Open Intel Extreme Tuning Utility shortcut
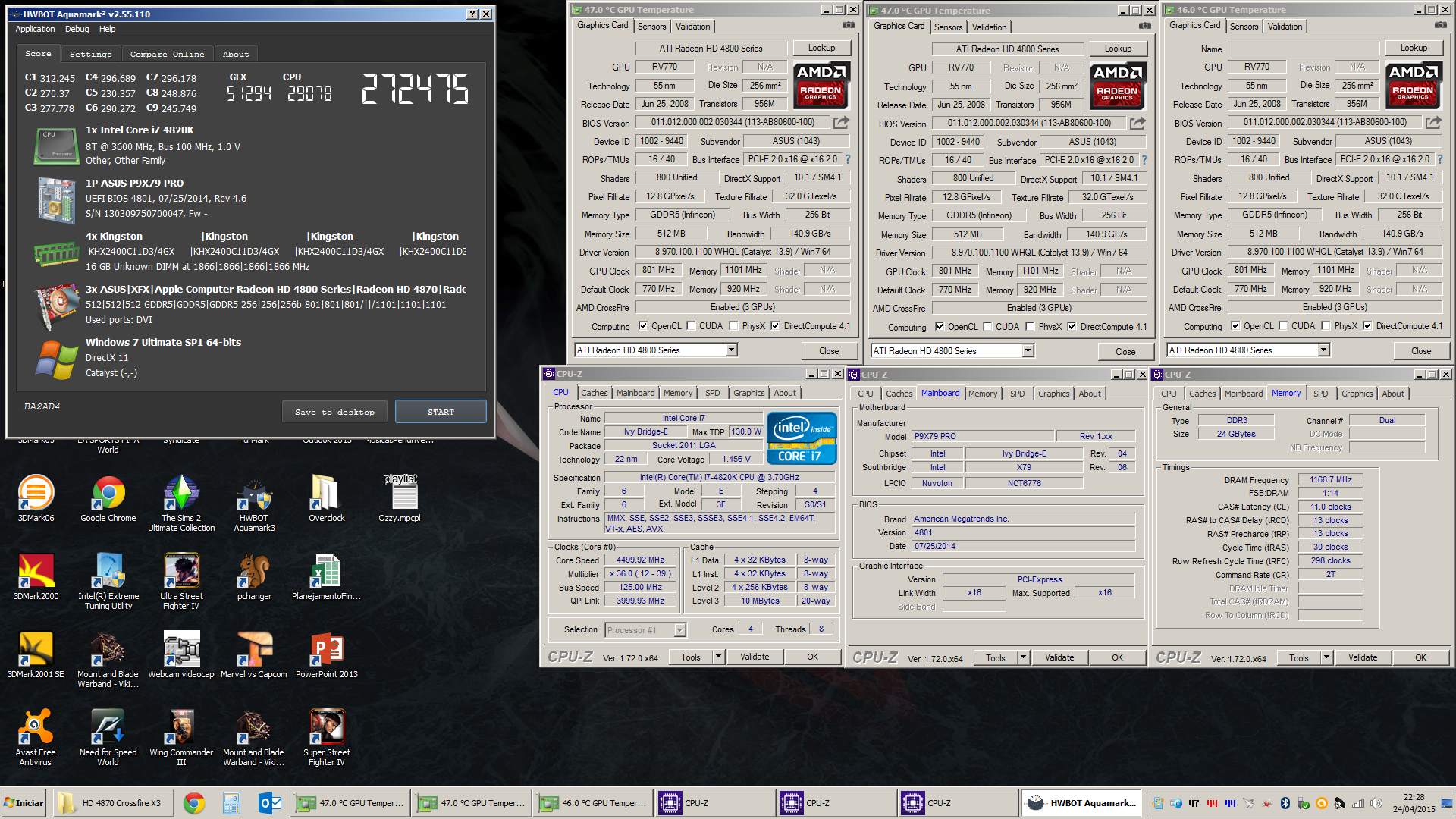Image resolution: width=1456 pixels, height=819 pixels. pos(108,581)
